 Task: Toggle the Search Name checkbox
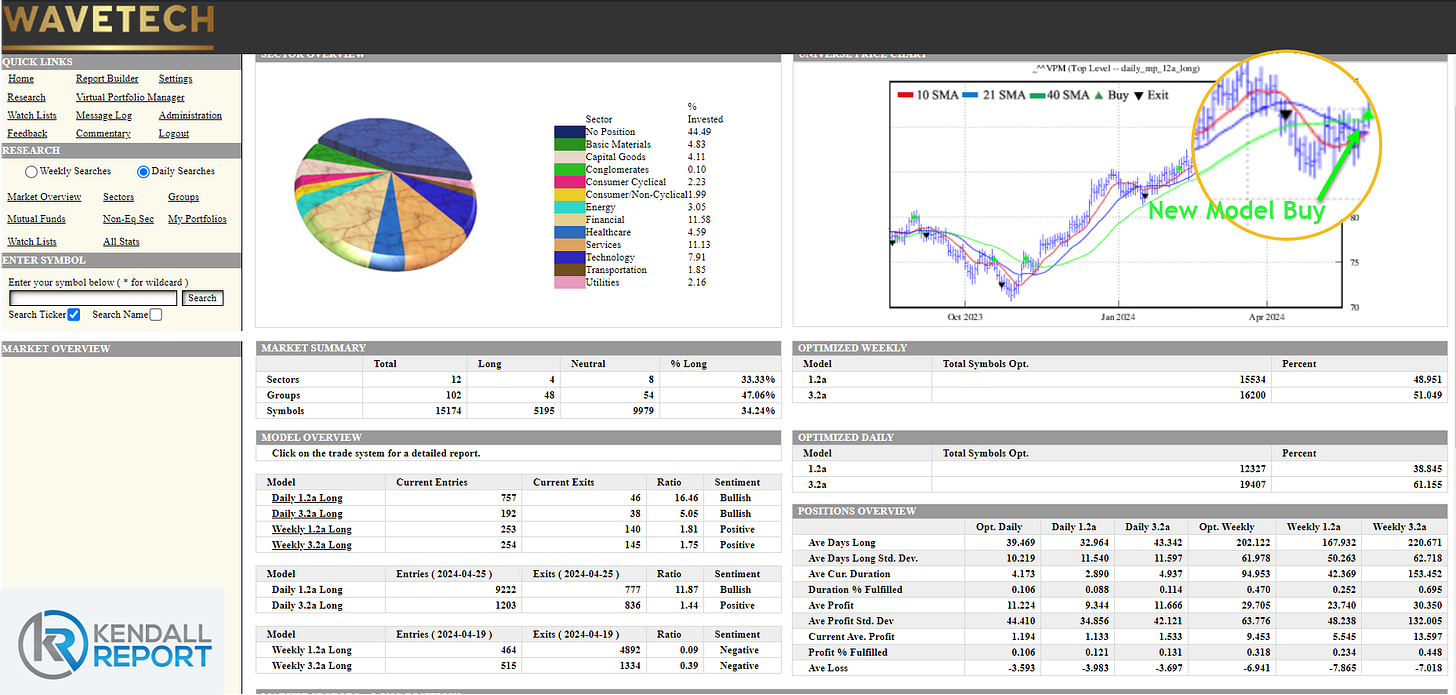click(x=155, y=315)
